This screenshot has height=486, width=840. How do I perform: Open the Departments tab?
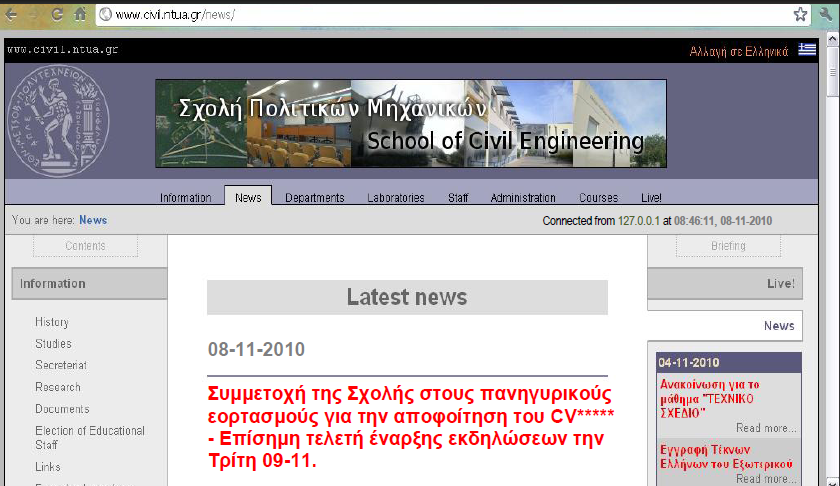(x=314, y=198)
